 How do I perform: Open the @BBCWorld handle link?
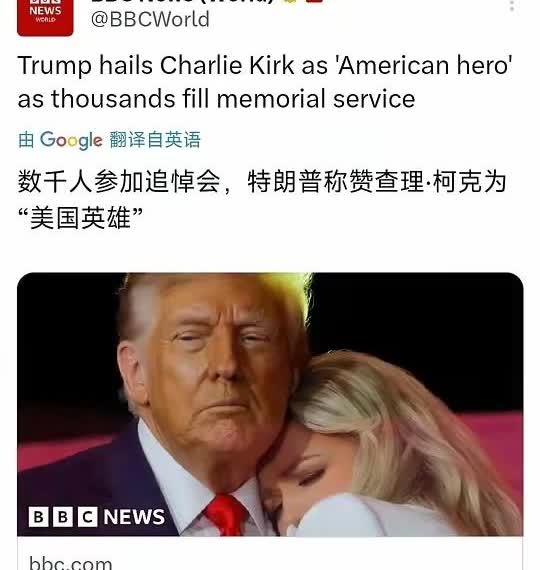click(x=150, y=19)
